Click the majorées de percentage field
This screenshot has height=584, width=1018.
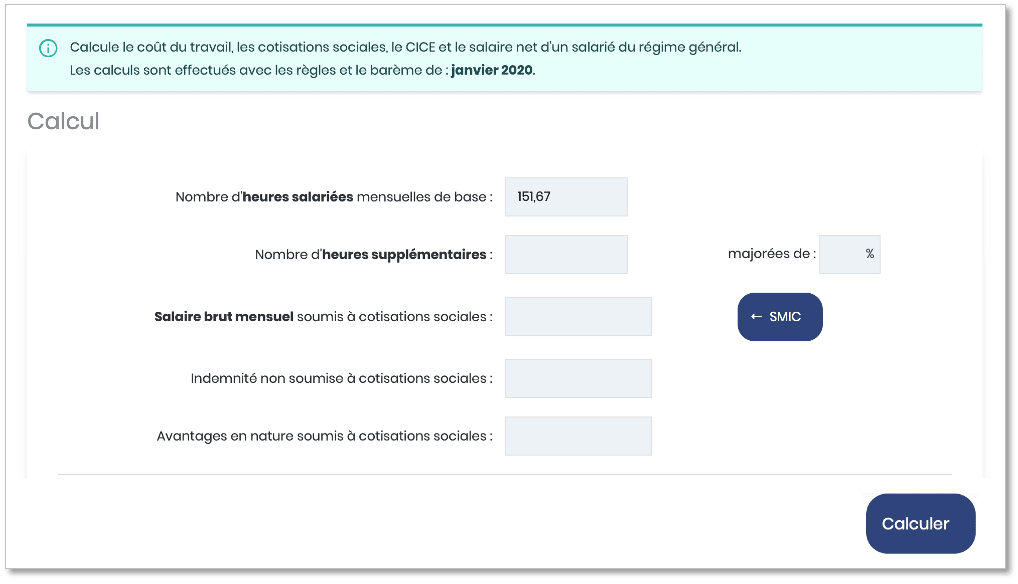pos(850,254)
